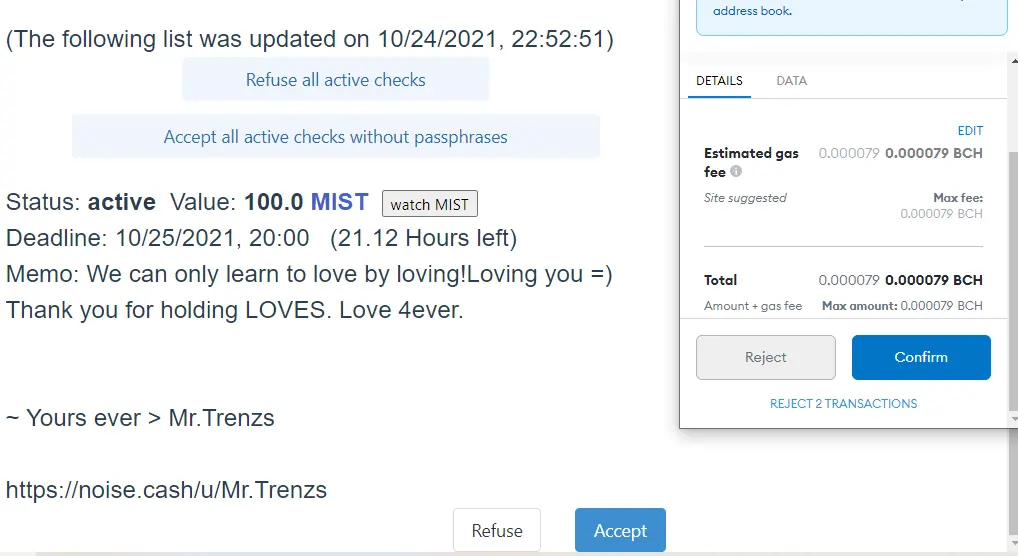Click the Status: active text
Viewport: 1018px width, 556px height.
tap(81, 202)
